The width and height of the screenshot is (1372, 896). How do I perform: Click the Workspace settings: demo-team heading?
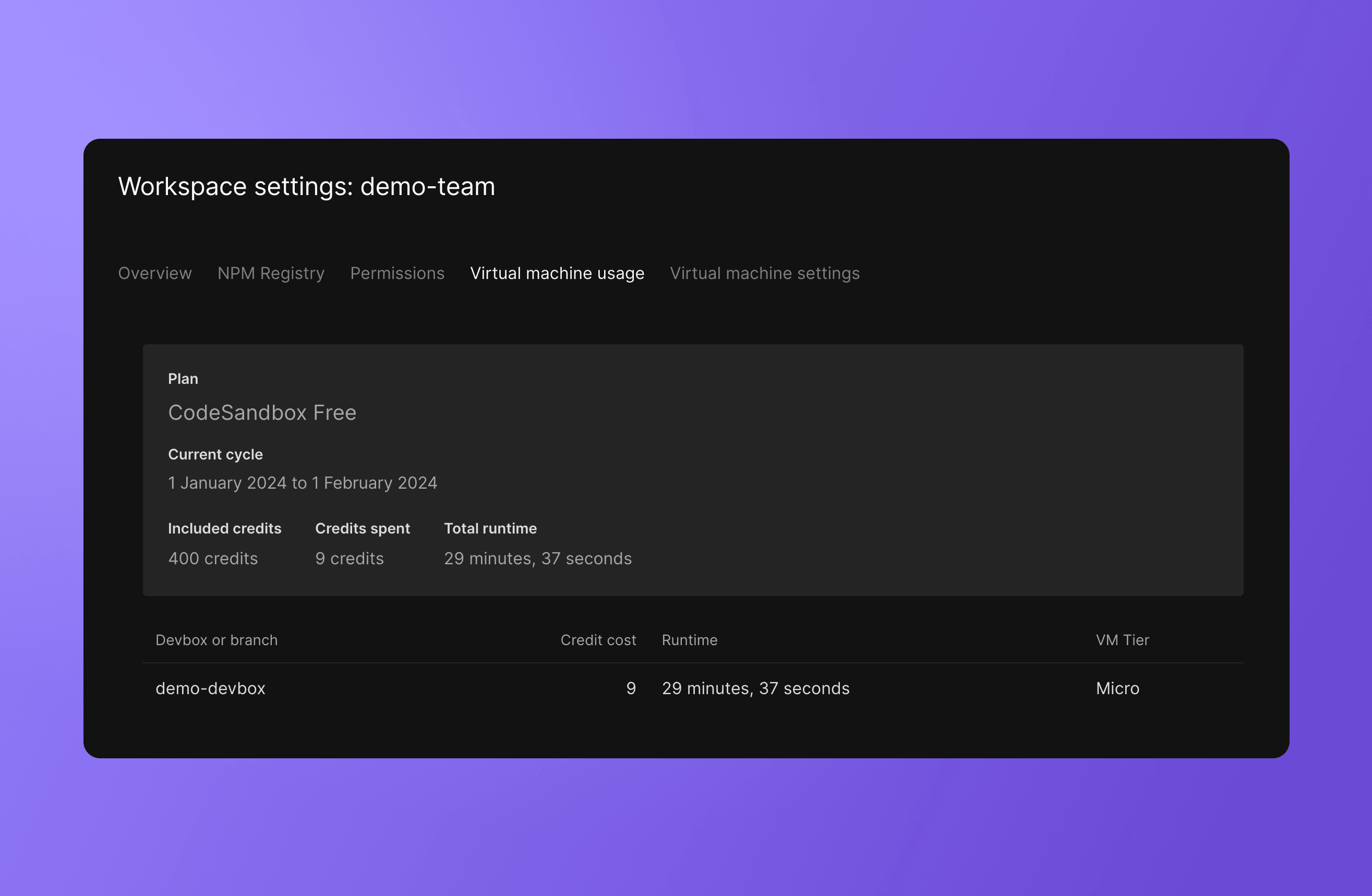click(x=306, y=187)
